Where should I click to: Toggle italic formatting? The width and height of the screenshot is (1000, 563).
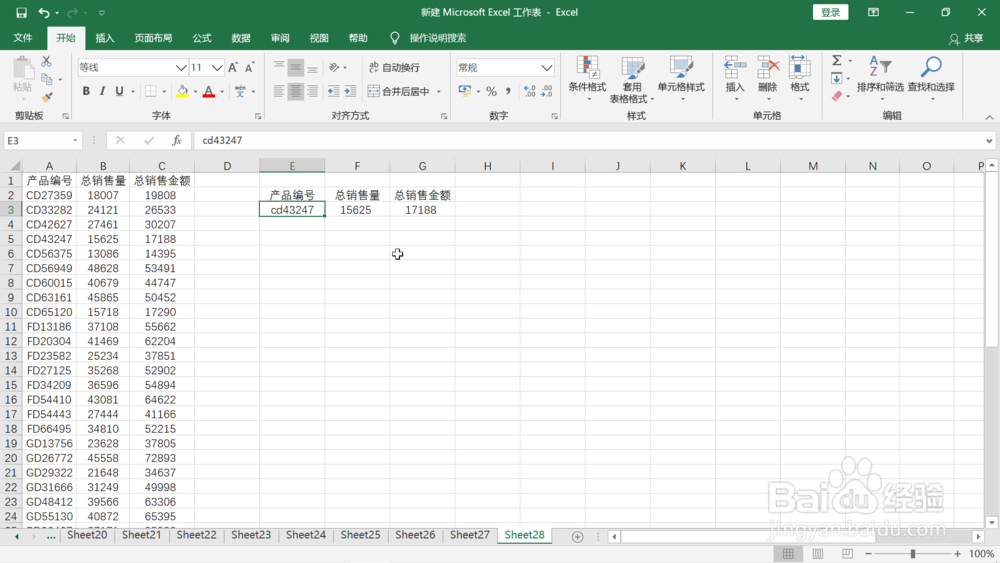click(102, 91)
